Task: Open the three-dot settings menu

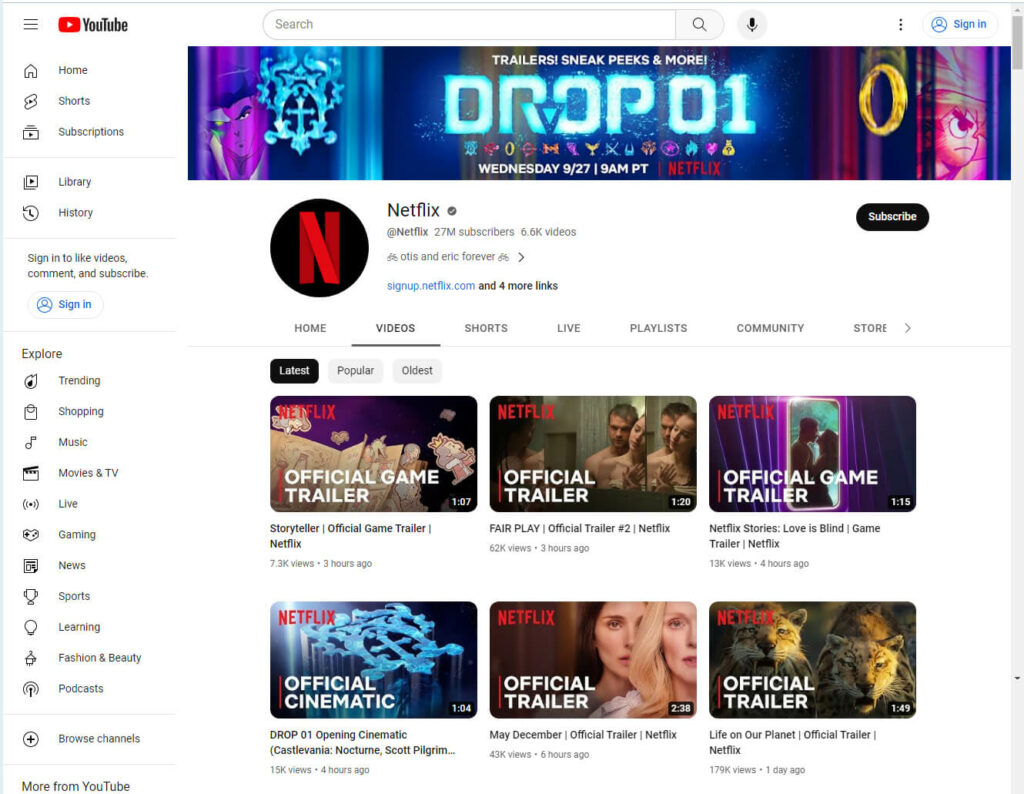Action: point(901,25)
